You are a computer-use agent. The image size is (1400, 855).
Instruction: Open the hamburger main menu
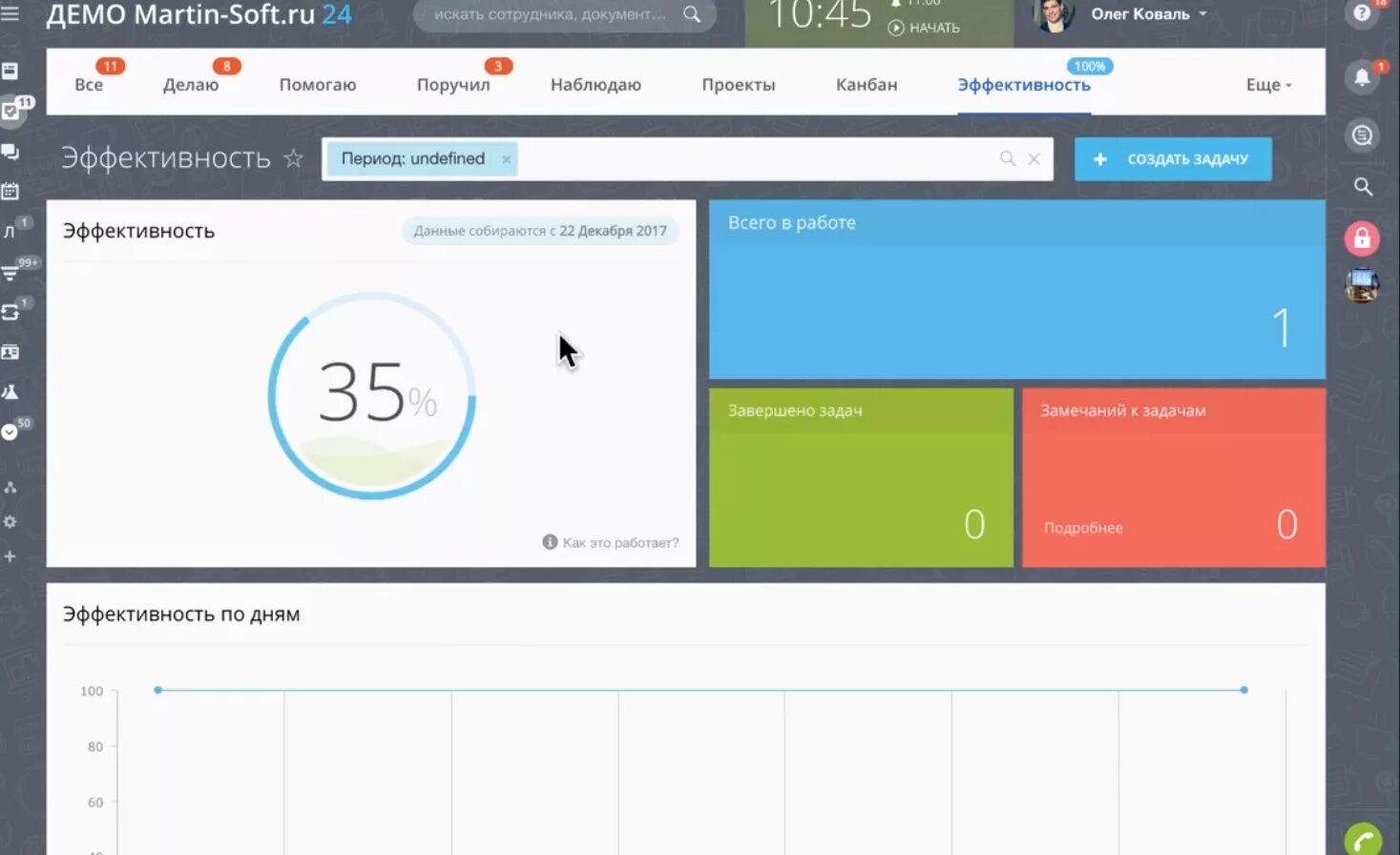click(10, 13)
